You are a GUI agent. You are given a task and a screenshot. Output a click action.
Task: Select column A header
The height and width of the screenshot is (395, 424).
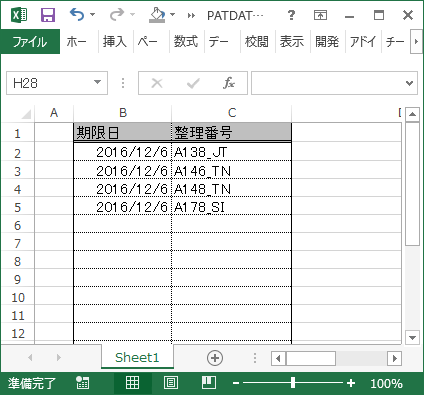point(54,113)
